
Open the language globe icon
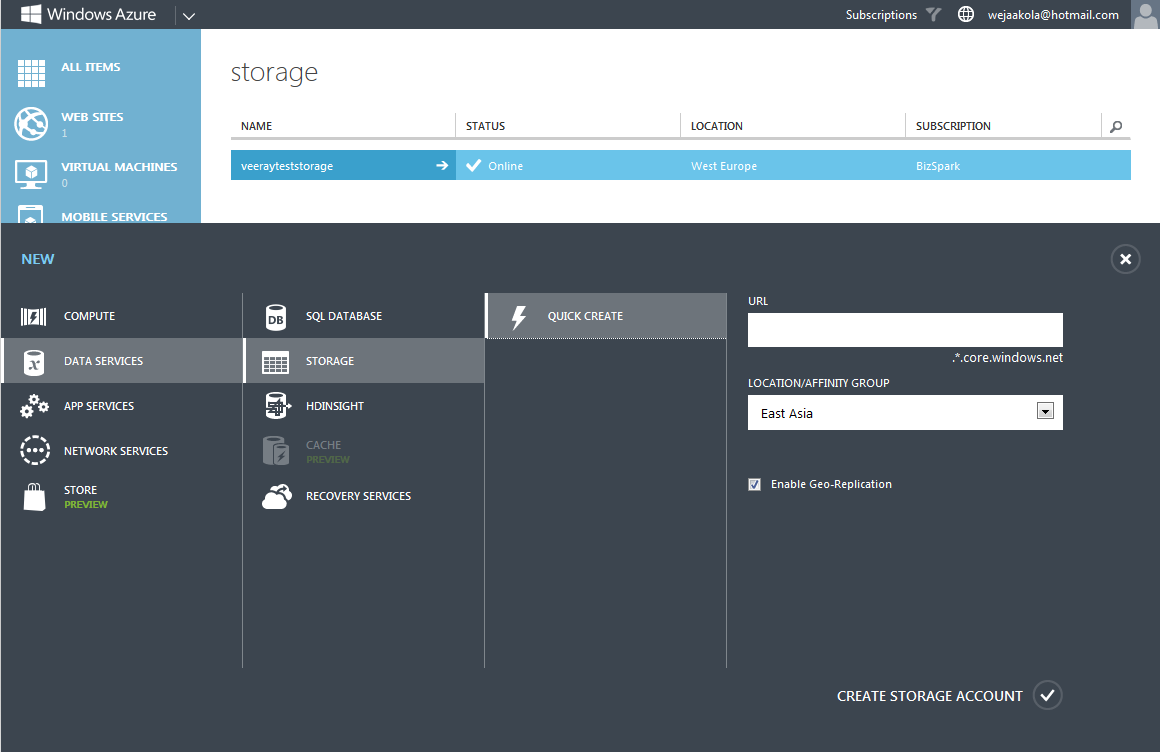[x=965, y=14]
